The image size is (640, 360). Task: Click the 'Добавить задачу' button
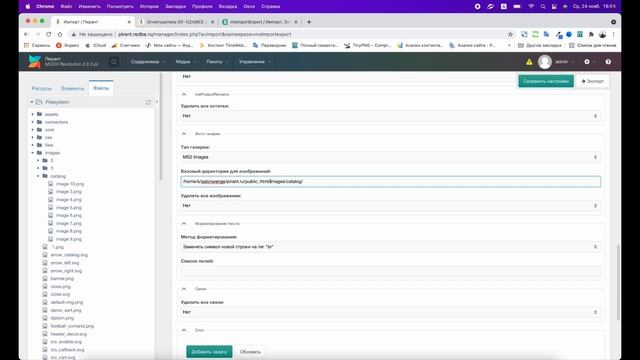(x=209, y=352)
